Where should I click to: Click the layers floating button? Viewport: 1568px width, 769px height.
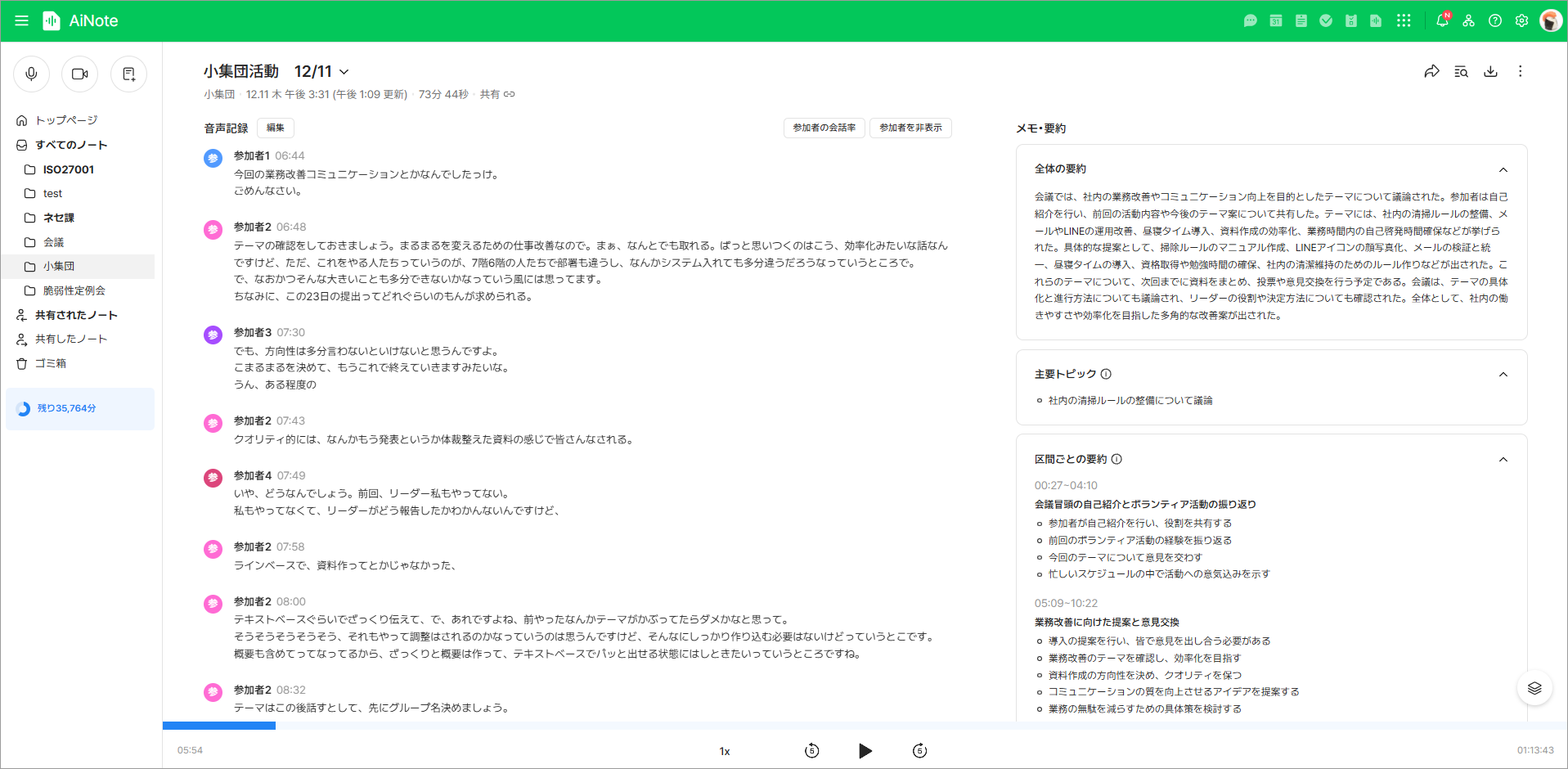point(1534,688)
